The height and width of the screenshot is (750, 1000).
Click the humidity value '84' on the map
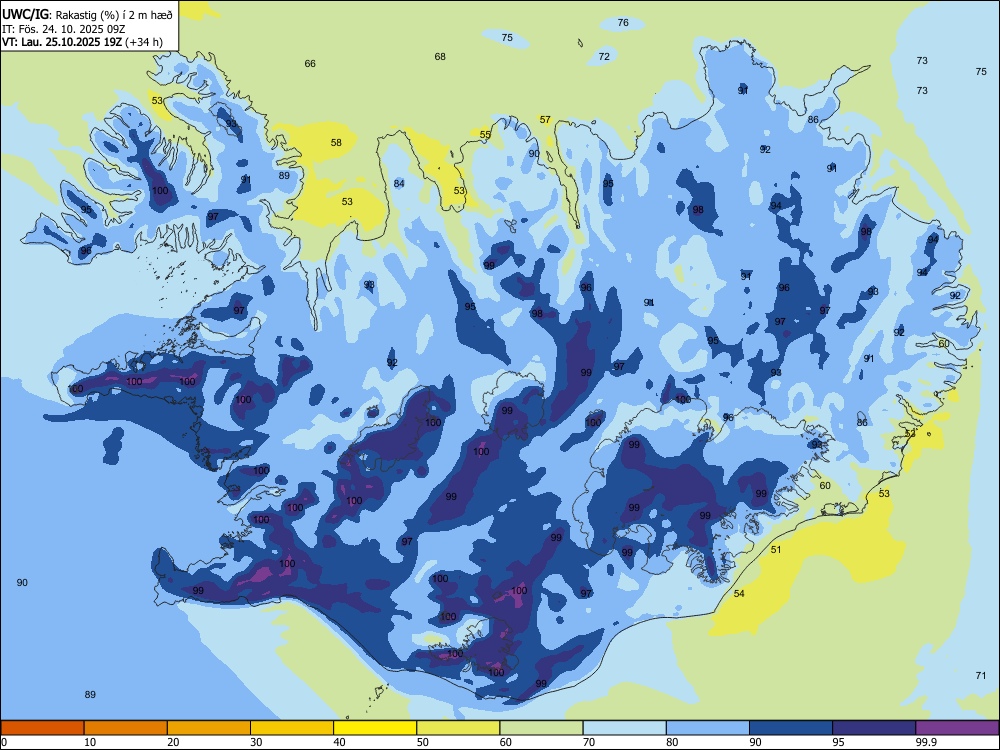click(x=399, y=184)
